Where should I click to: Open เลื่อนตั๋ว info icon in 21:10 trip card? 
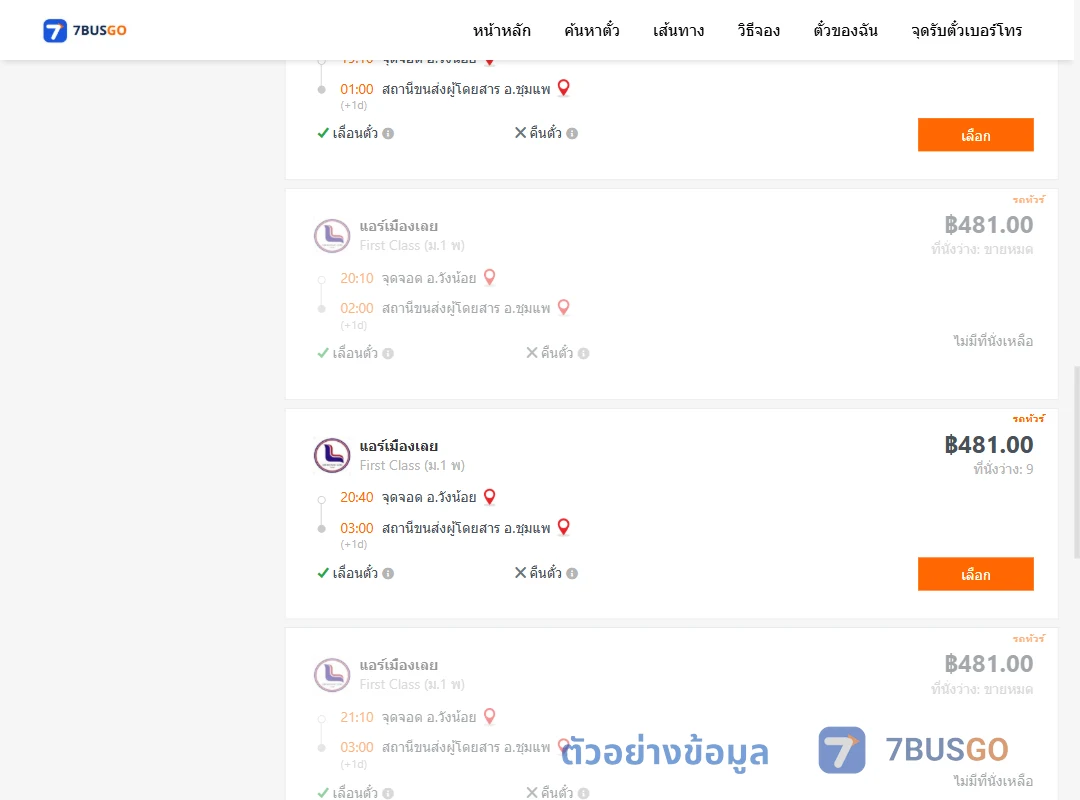[388, 793]
